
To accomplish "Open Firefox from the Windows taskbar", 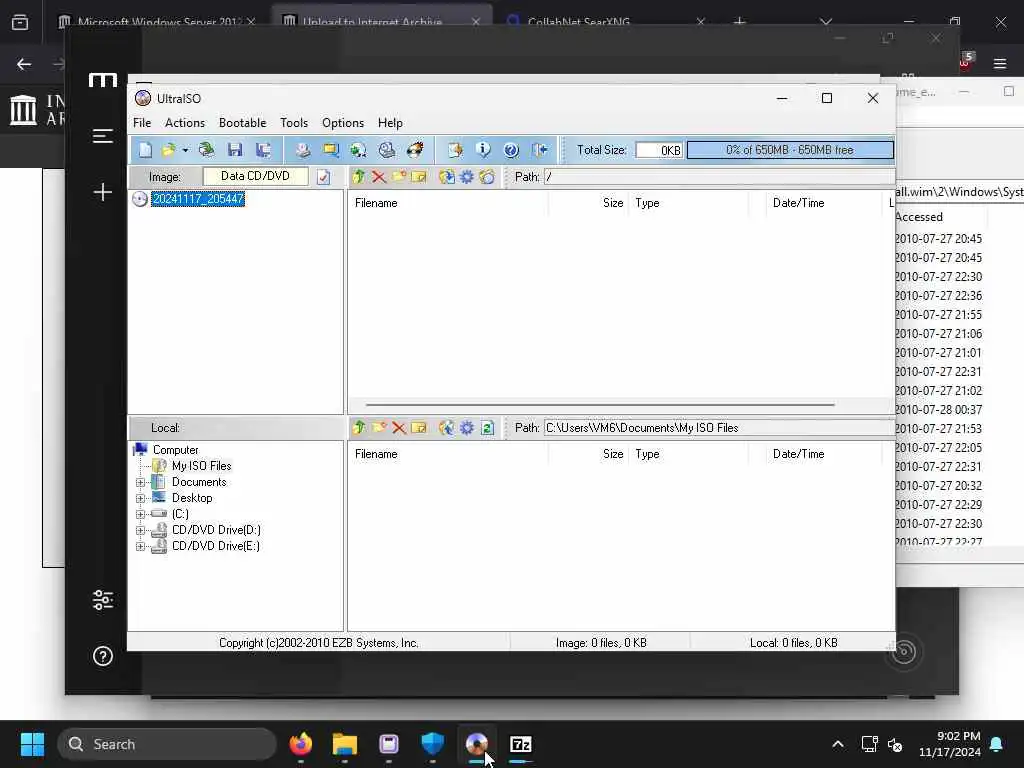I will pos(300,744).
